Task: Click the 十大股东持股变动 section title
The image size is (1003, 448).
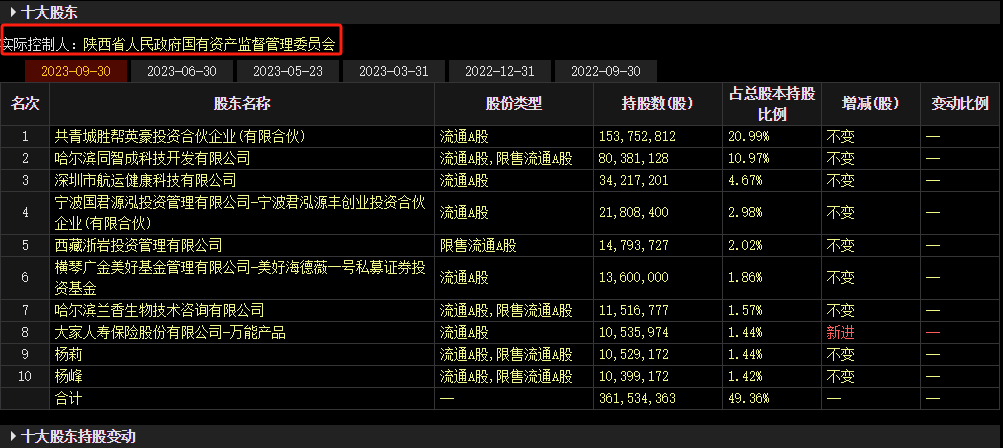Action: click(78, 436)
